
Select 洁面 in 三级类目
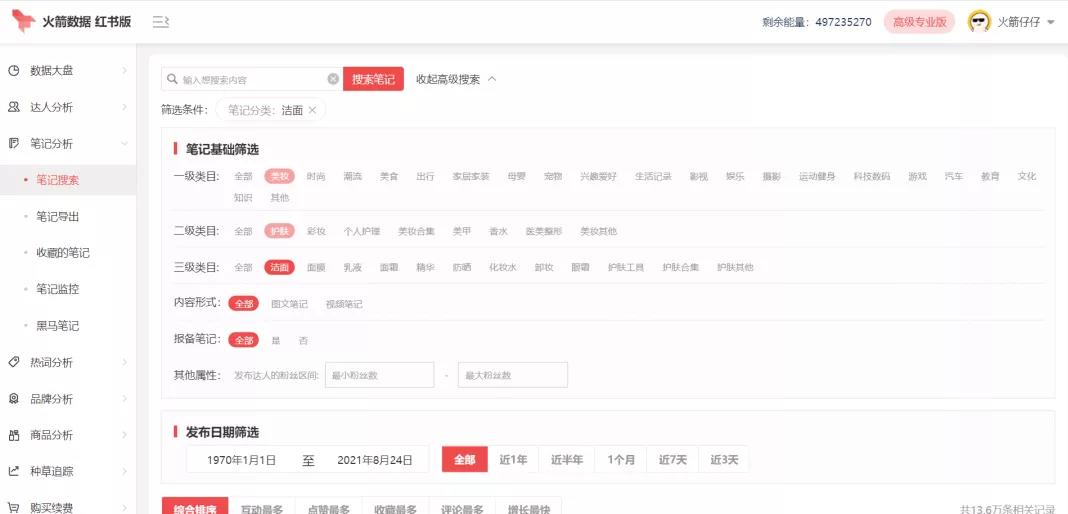[279, 268]
